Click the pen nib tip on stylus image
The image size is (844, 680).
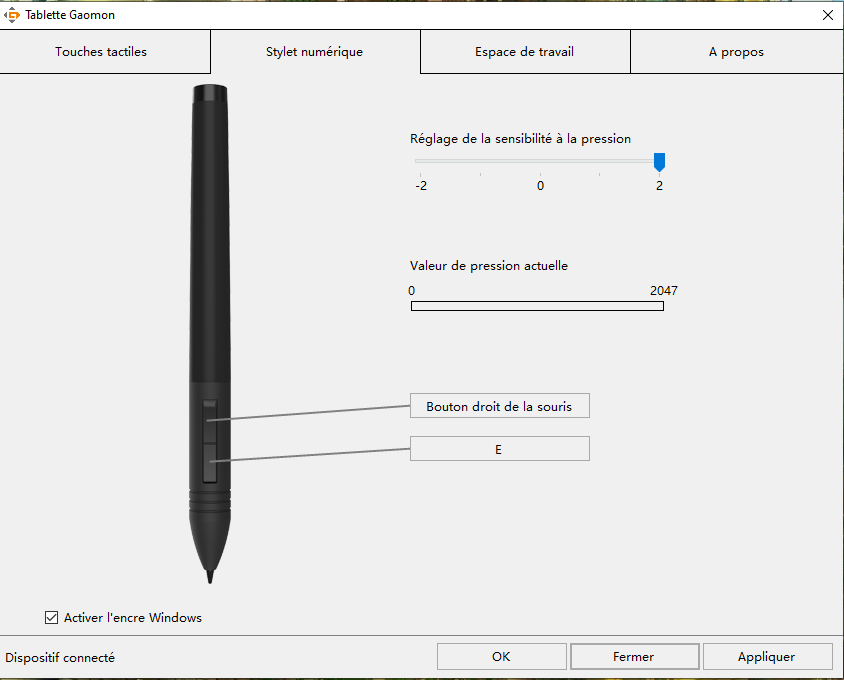[x=209, y=576]
